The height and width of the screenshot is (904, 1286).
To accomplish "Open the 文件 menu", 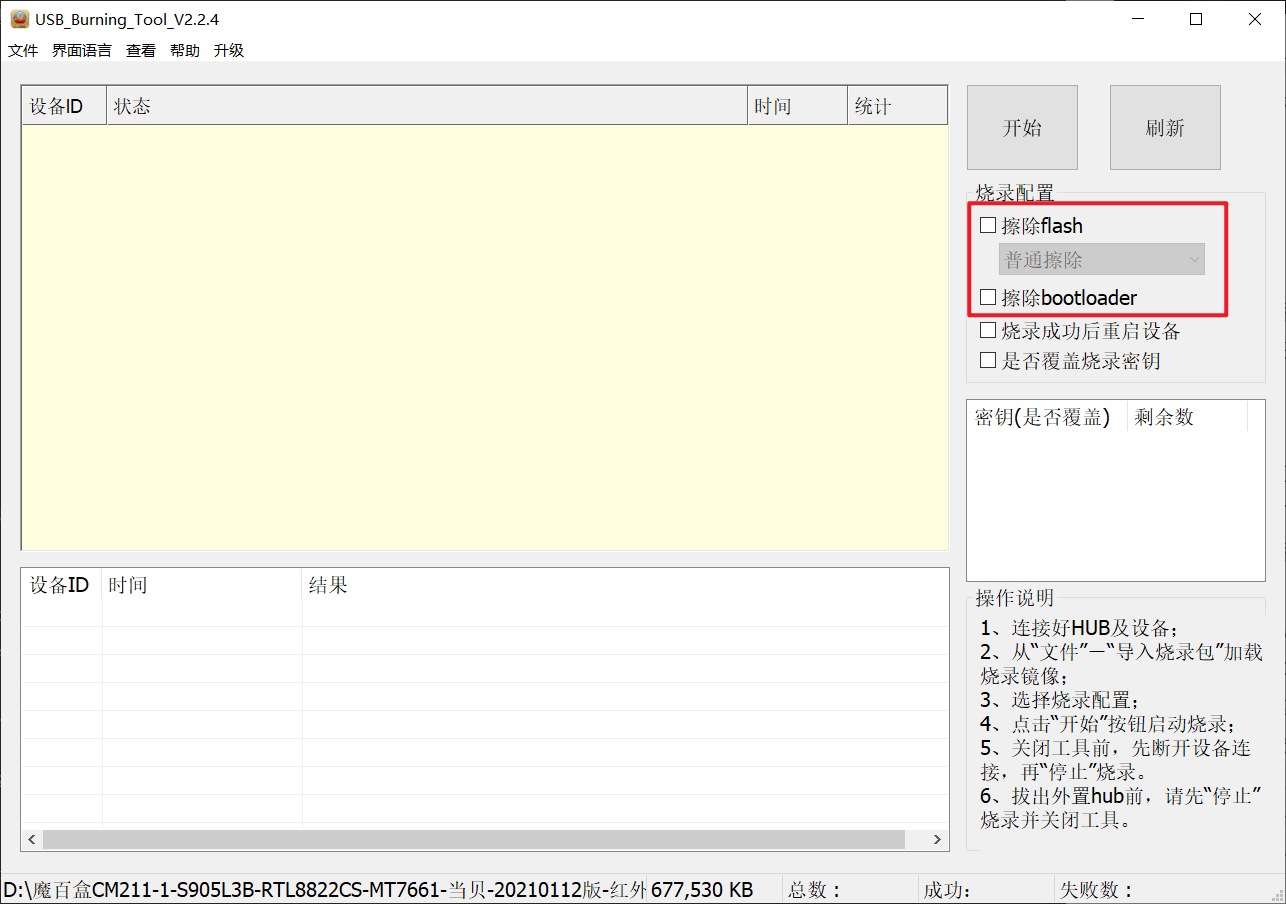I will pos(23,51).
